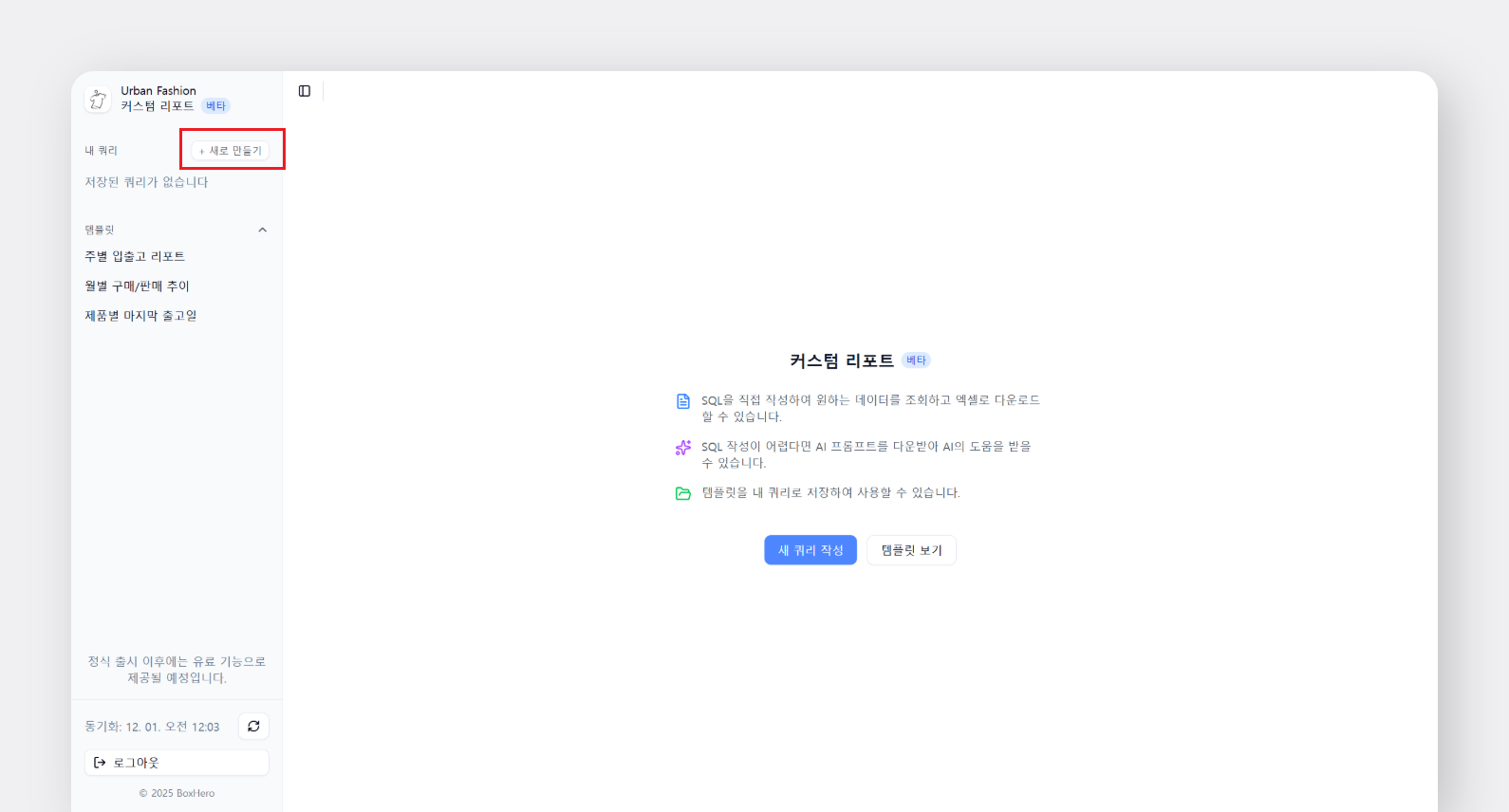
Task: Click the purple AI sparkle icon
Action: pyautogui.click(x=682, y=448)
